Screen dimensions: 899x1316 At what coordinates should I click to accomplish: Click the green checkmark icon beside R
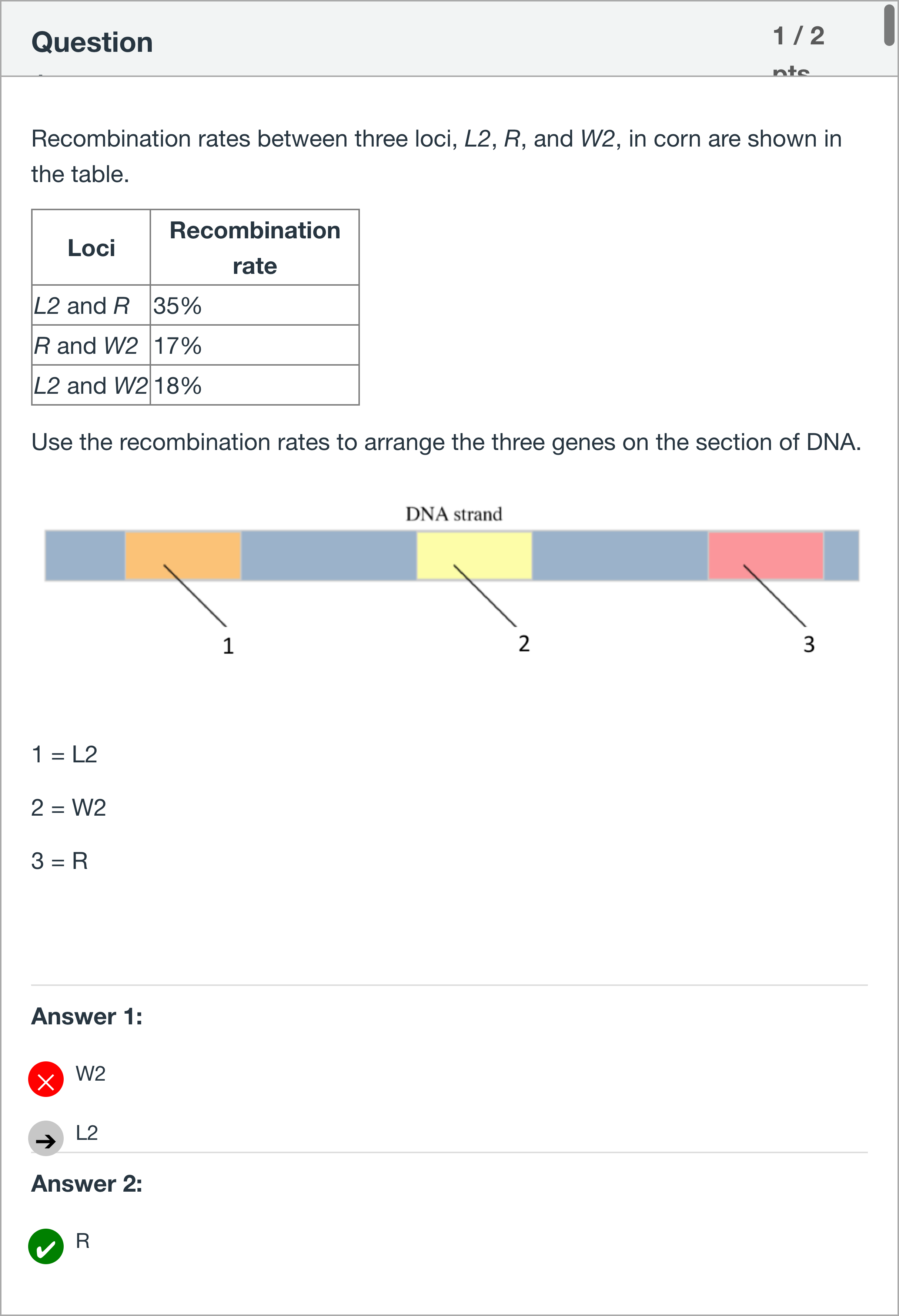tap(46, 1246)
